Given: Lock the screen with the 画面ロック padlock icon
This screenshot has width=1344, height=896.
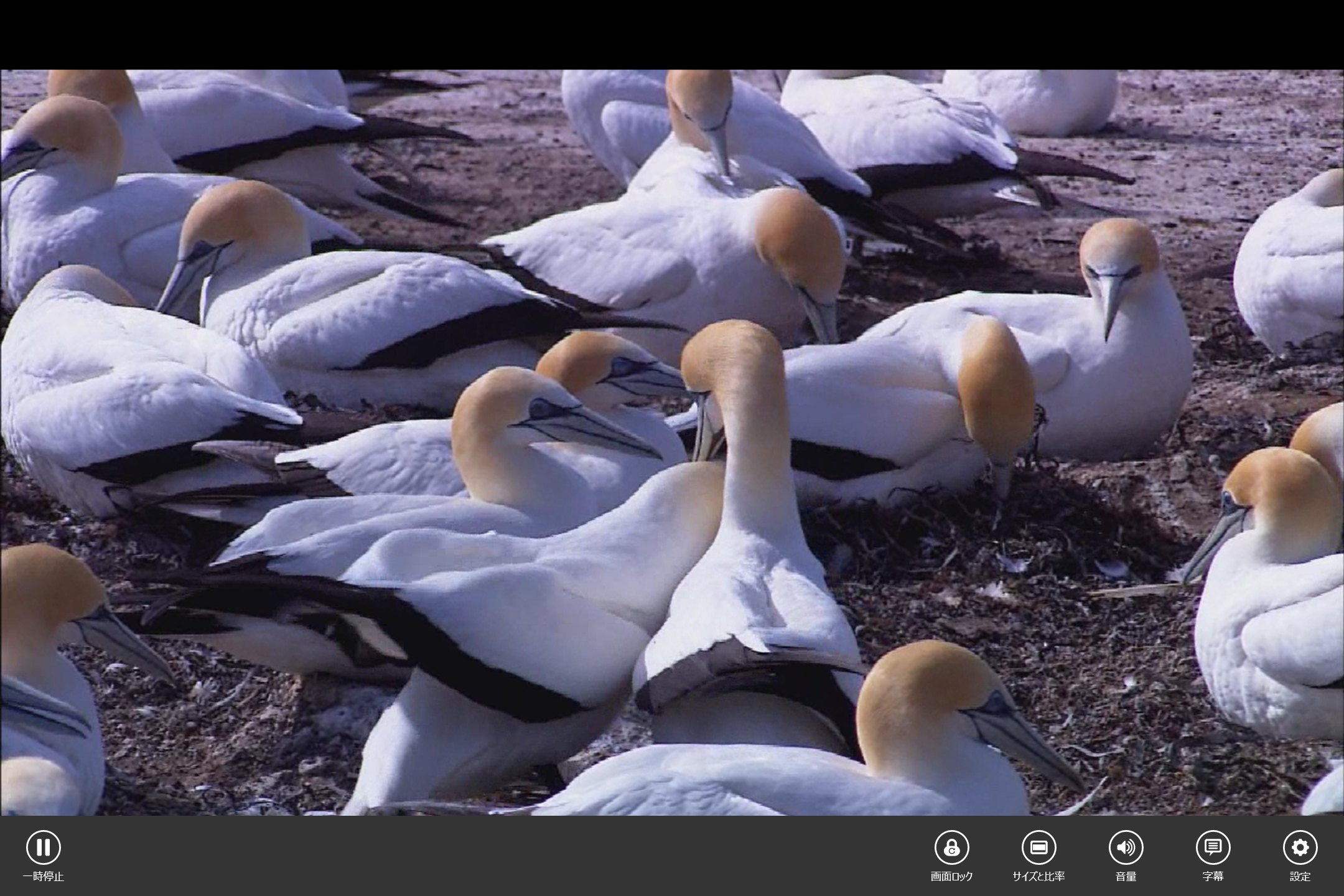Looking at the screenshot, I should point(951,847).
